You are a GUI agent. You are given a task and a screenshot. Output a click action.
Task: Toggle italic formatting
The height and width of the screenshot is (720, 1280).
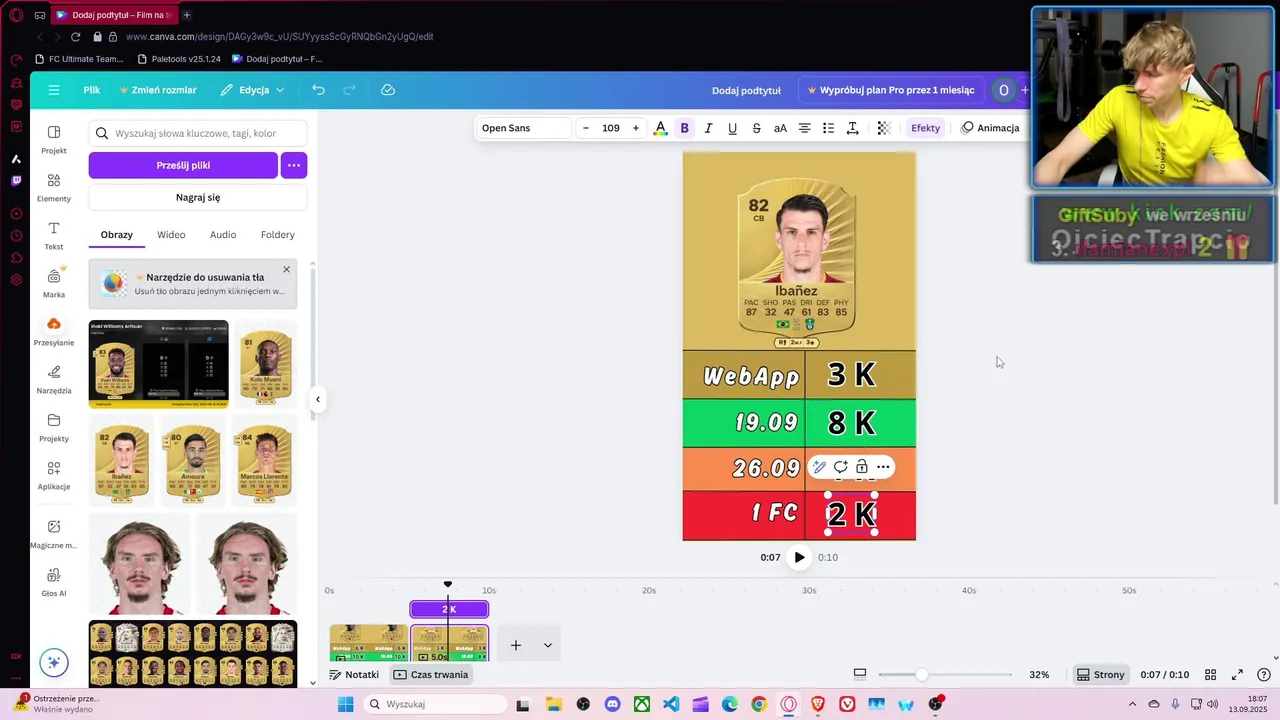coord(708,128)
